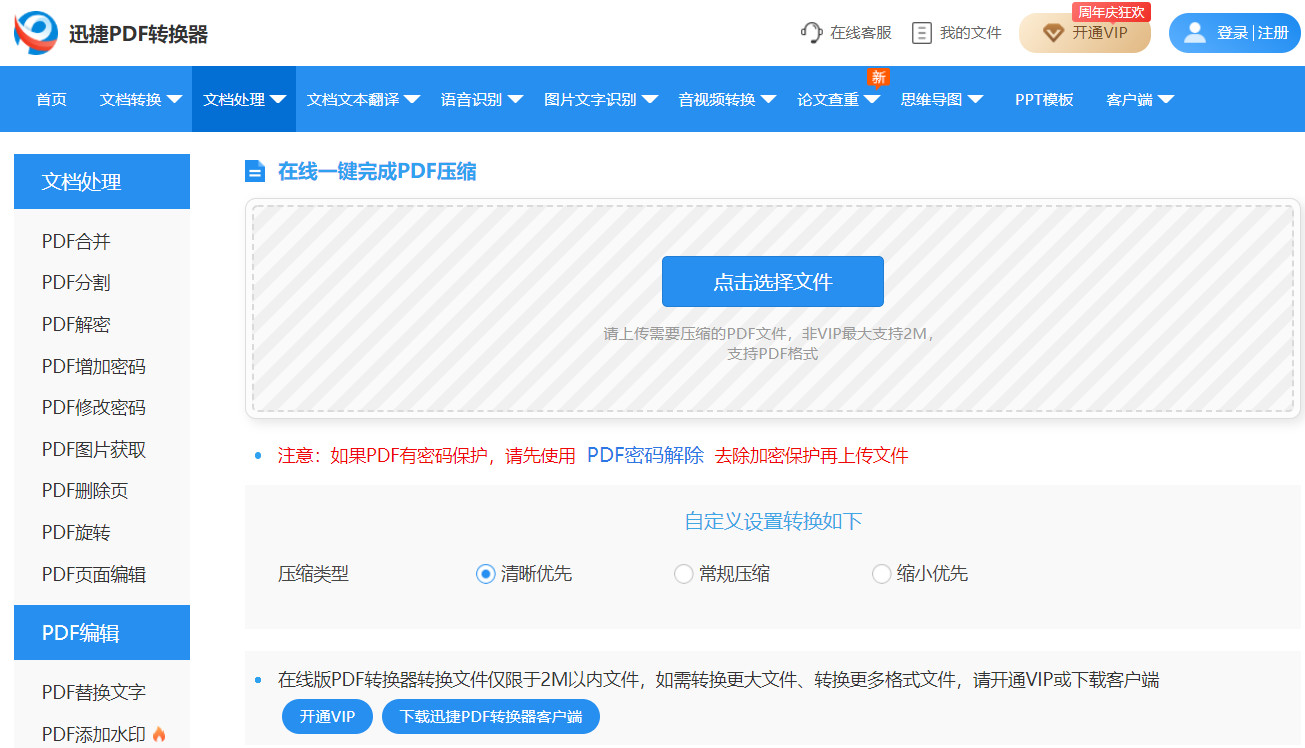
Task: Click the 下载迅捷PDF转换器客户端 button
Action: [491, 717]
